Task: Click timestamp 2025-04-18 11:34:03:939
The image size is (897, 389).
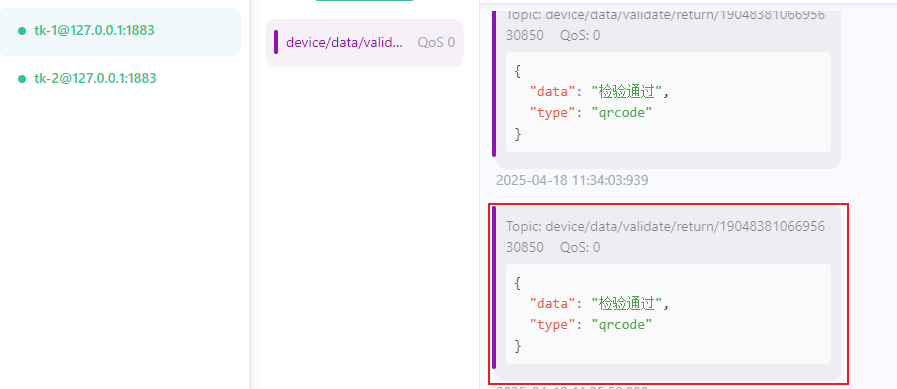Action: point(572,181)
